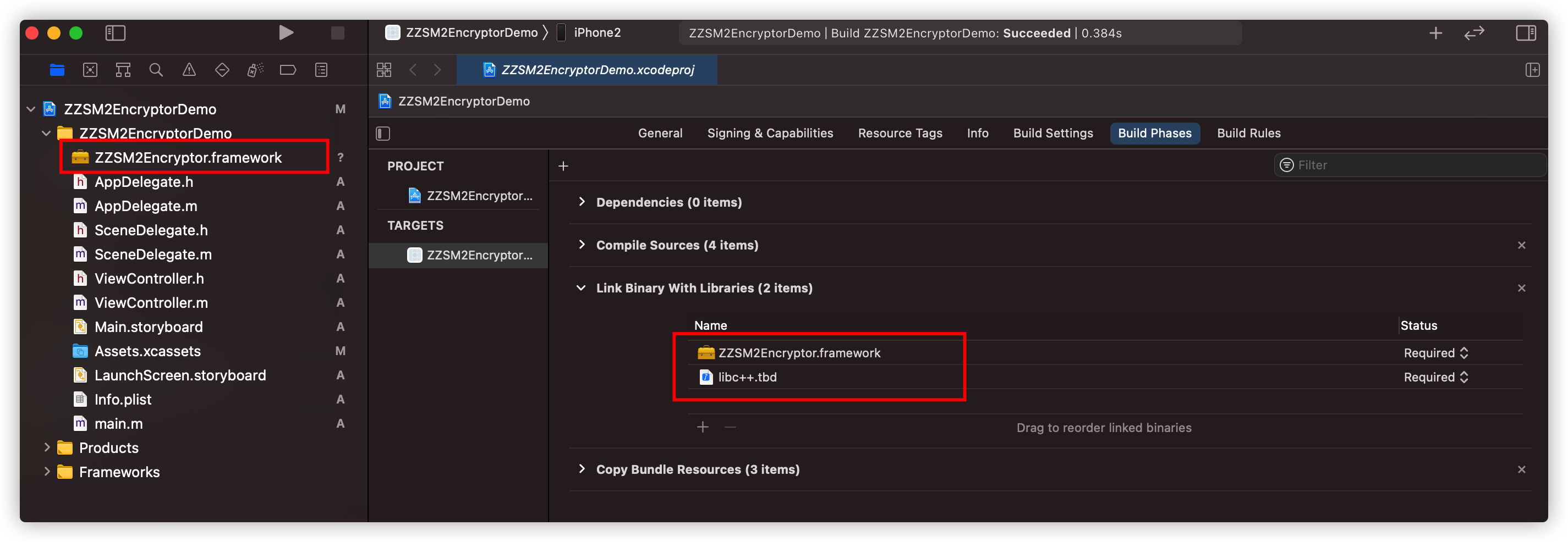Click the Filter search field
The height and width of the screenshot is (542, 1568).
pos(1409,165)
